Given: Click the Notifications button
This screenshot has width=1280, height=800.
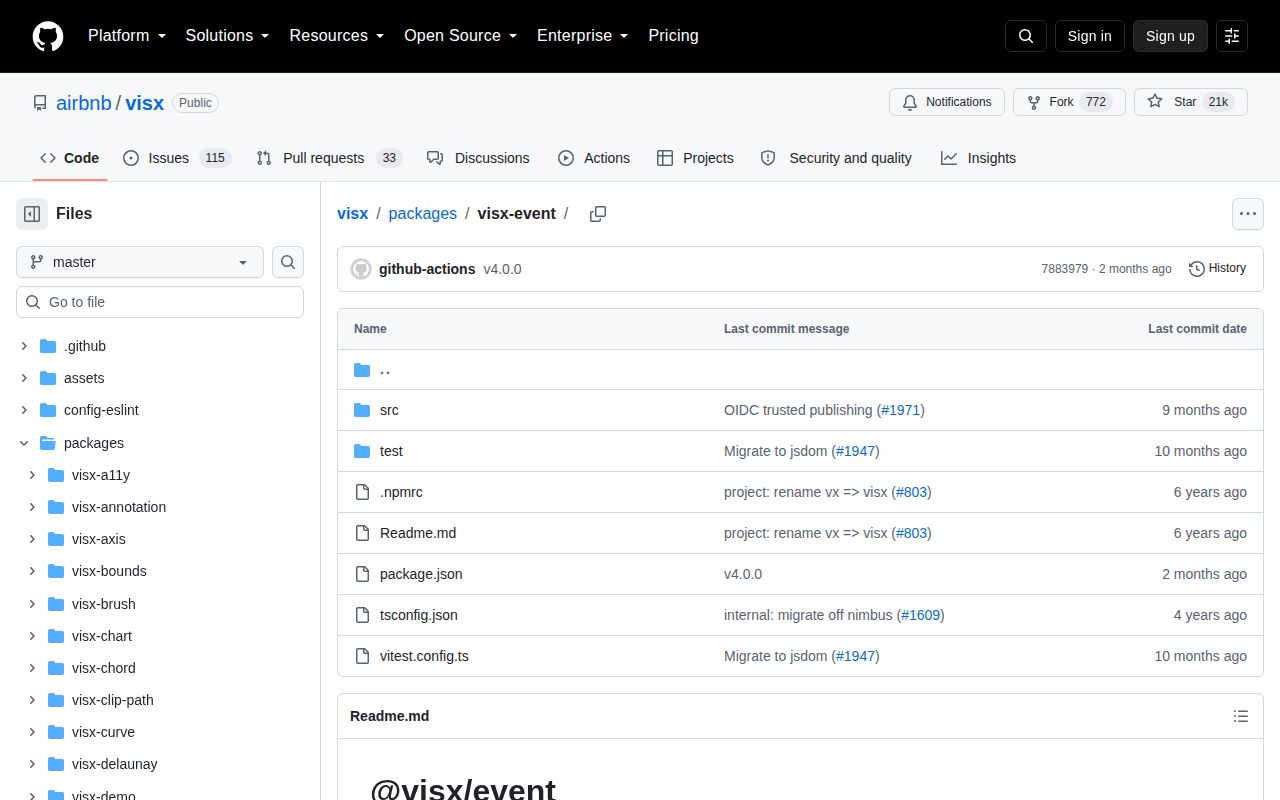Looking at the screenshot, I should pyautogui.click(x=947, y=102).
